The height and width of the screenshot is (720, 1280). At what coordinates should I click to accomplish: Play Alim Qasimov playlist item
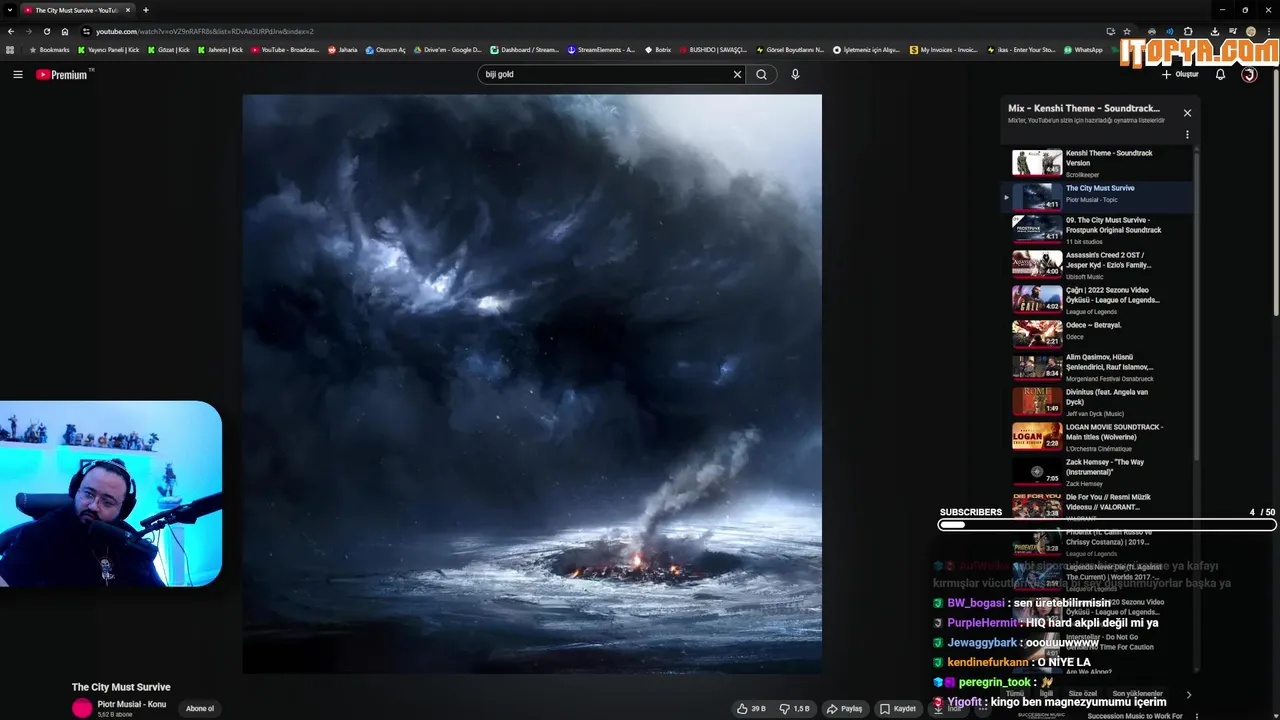pyautogui.click(x=1098, y=367)
